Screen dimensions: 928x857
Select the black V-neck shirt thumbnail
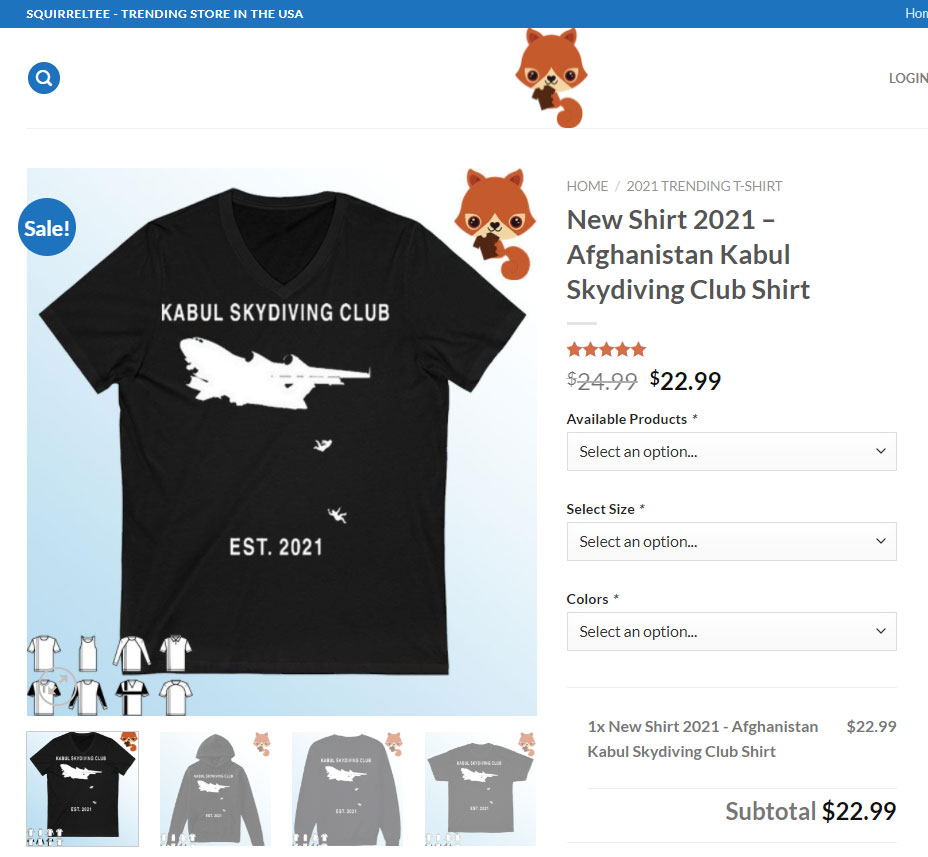coord(82,789)
